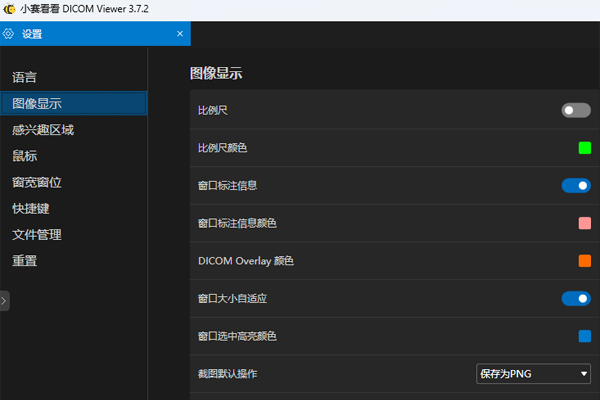Click the 窗口选中高亮颜色 row label

(237, 336)
